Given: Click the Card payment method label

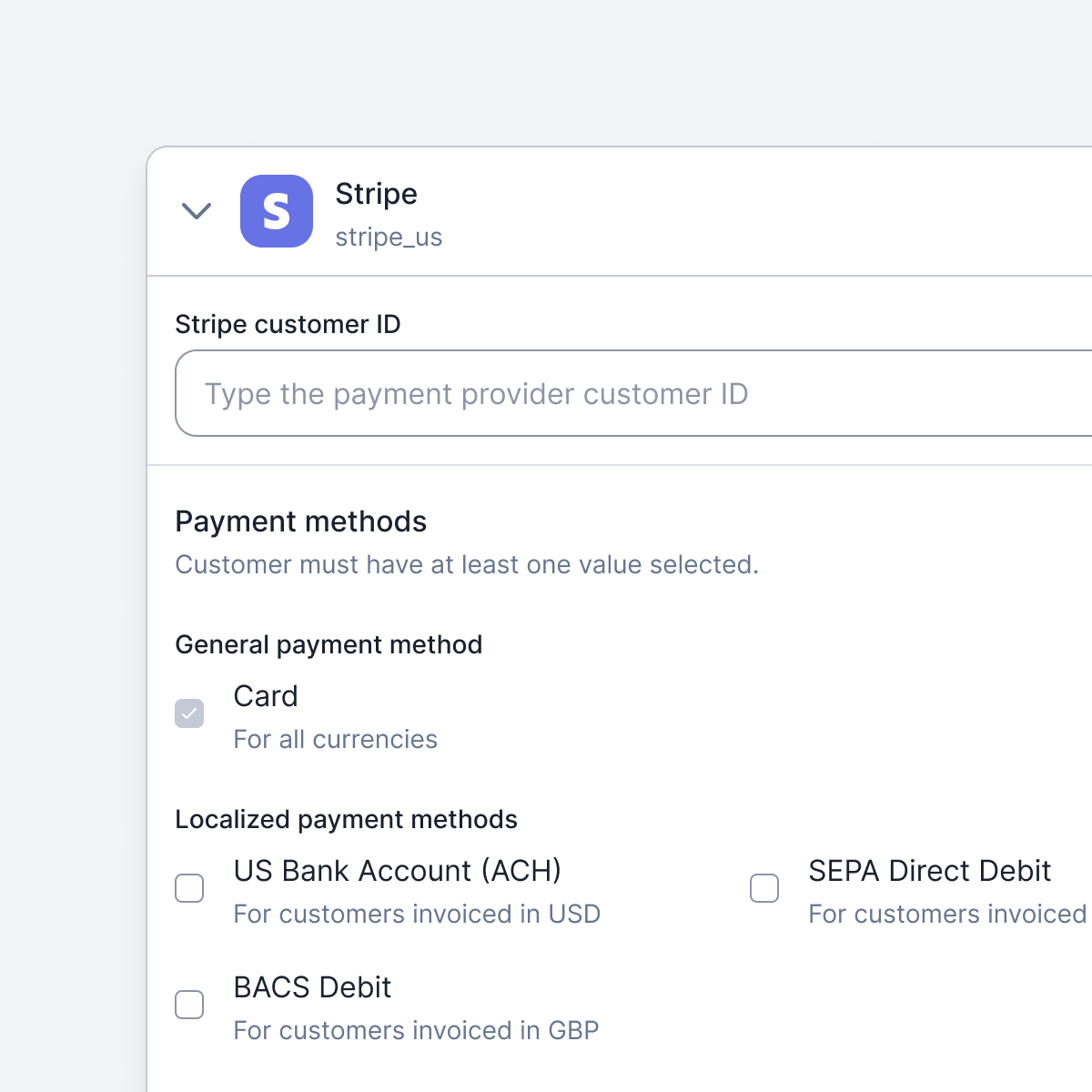Looking at the screenshot, I should coord(266,696).
